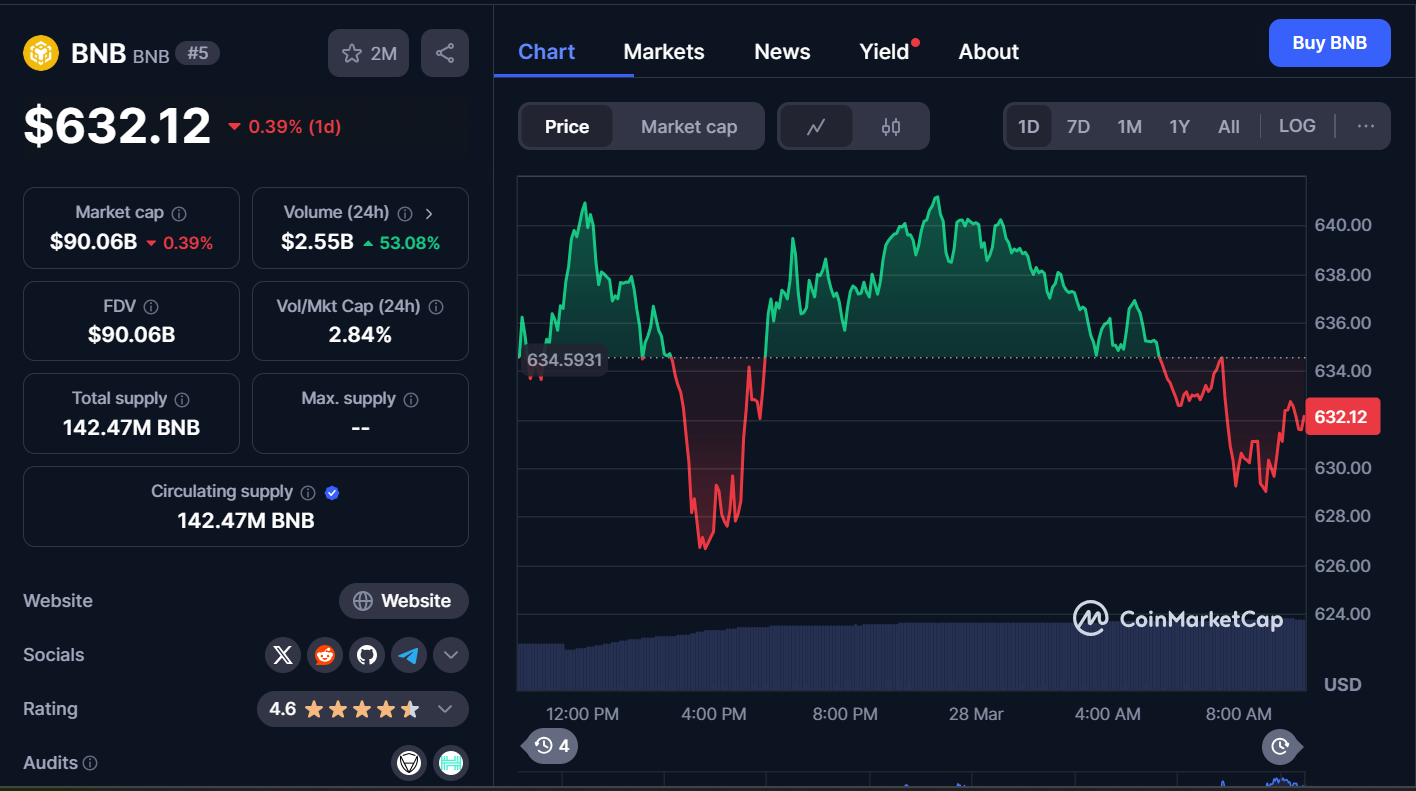Click the #5 rank badge

[x=198, y=53]
